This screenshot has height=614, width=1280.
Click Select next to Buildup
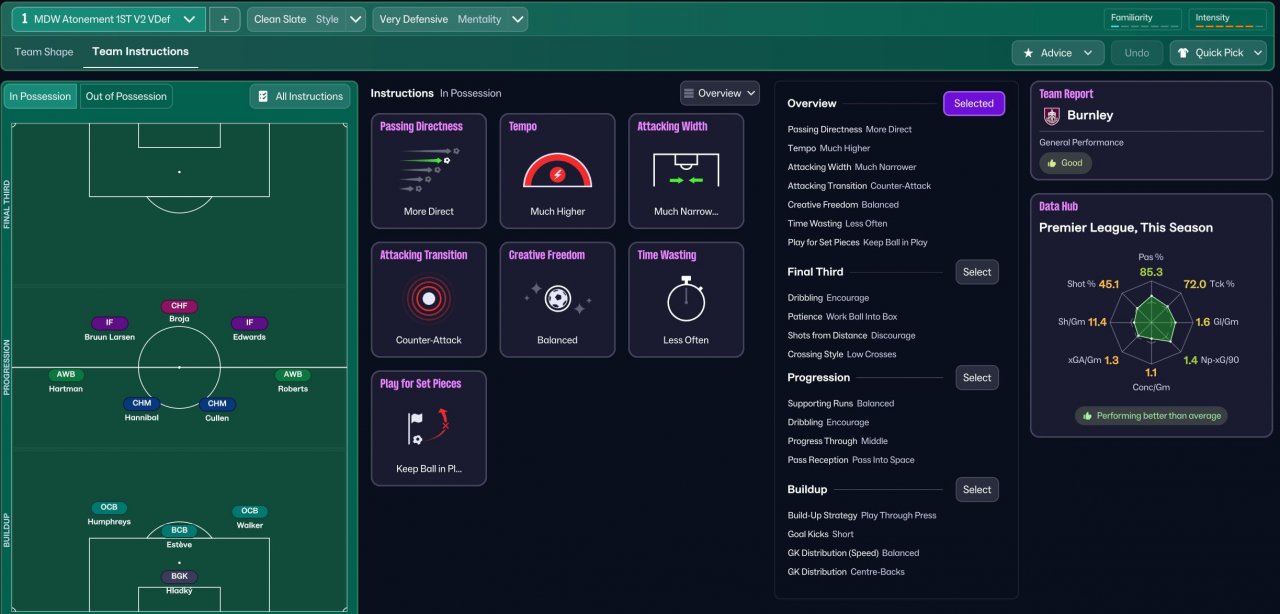coord(977,490)
